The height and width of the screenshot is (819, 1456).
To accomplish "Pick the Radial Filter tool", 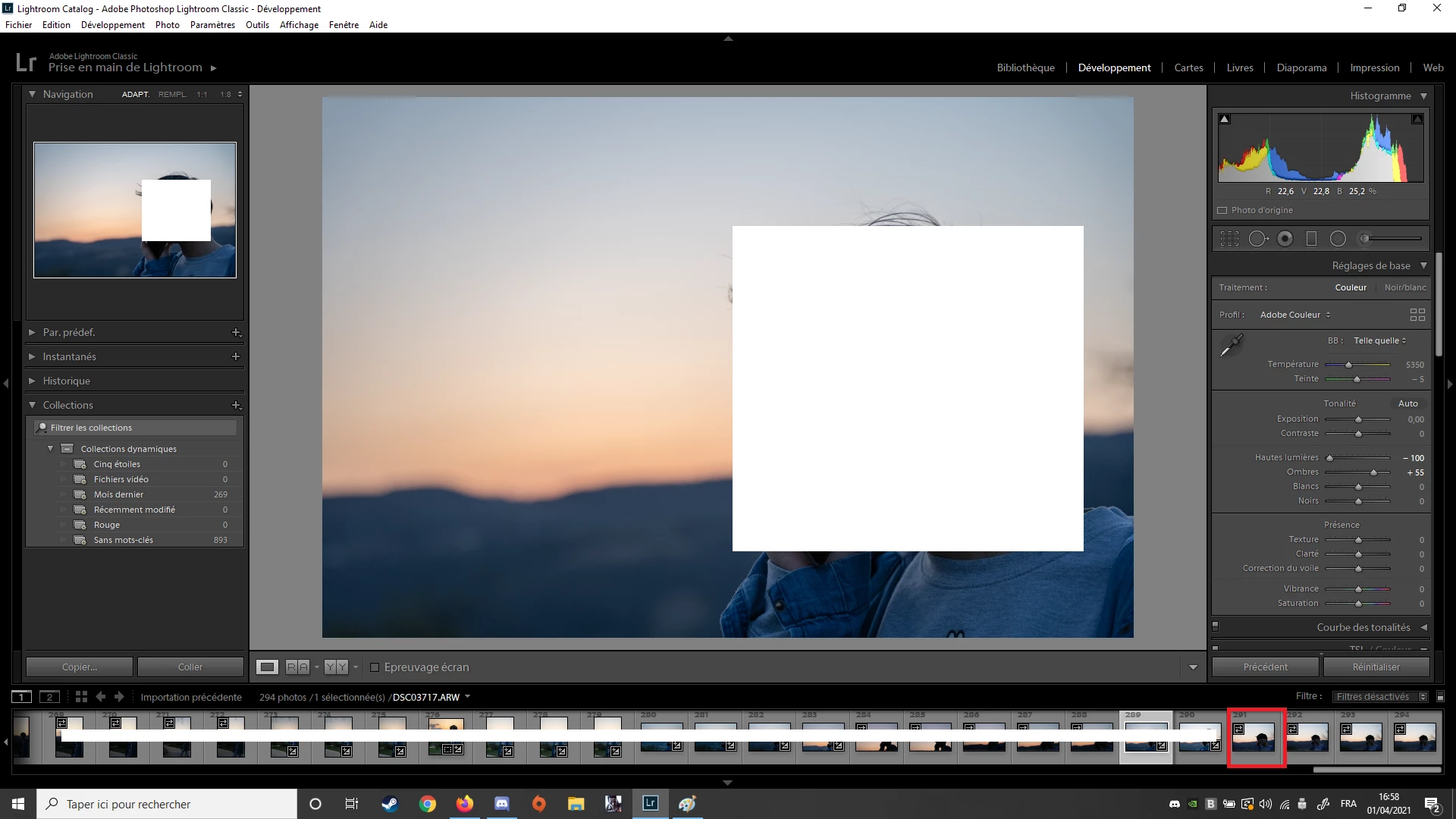I will pyautogui.click(x=1338, y=239).
